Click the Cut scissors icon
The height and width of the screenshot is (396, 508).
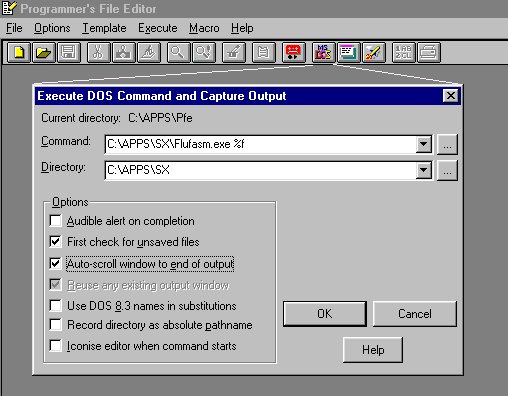click(98, 52)
